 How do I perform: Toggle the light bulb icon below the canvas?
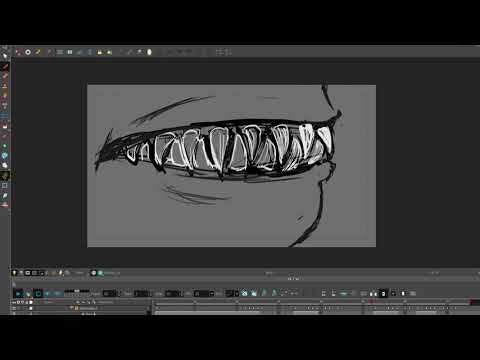click(14, 273)
